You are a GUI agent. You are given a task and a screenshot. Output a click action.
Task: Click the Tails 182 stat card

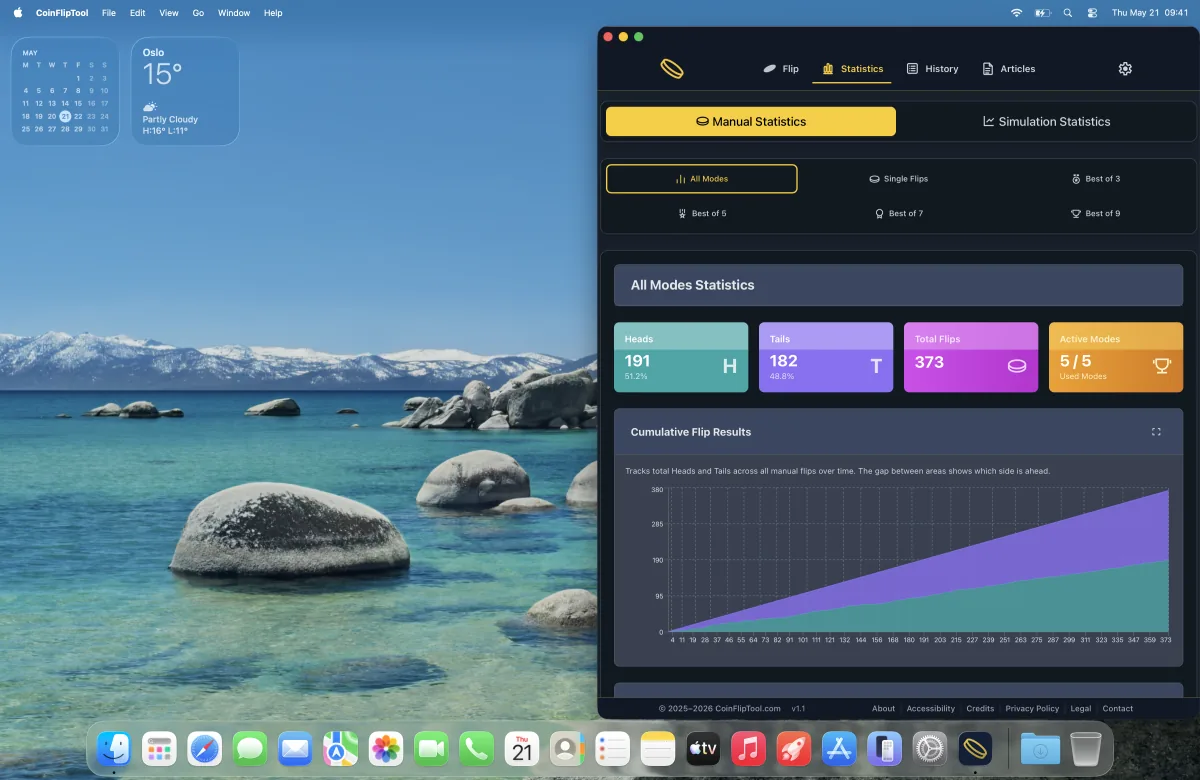tap(826, 357)
